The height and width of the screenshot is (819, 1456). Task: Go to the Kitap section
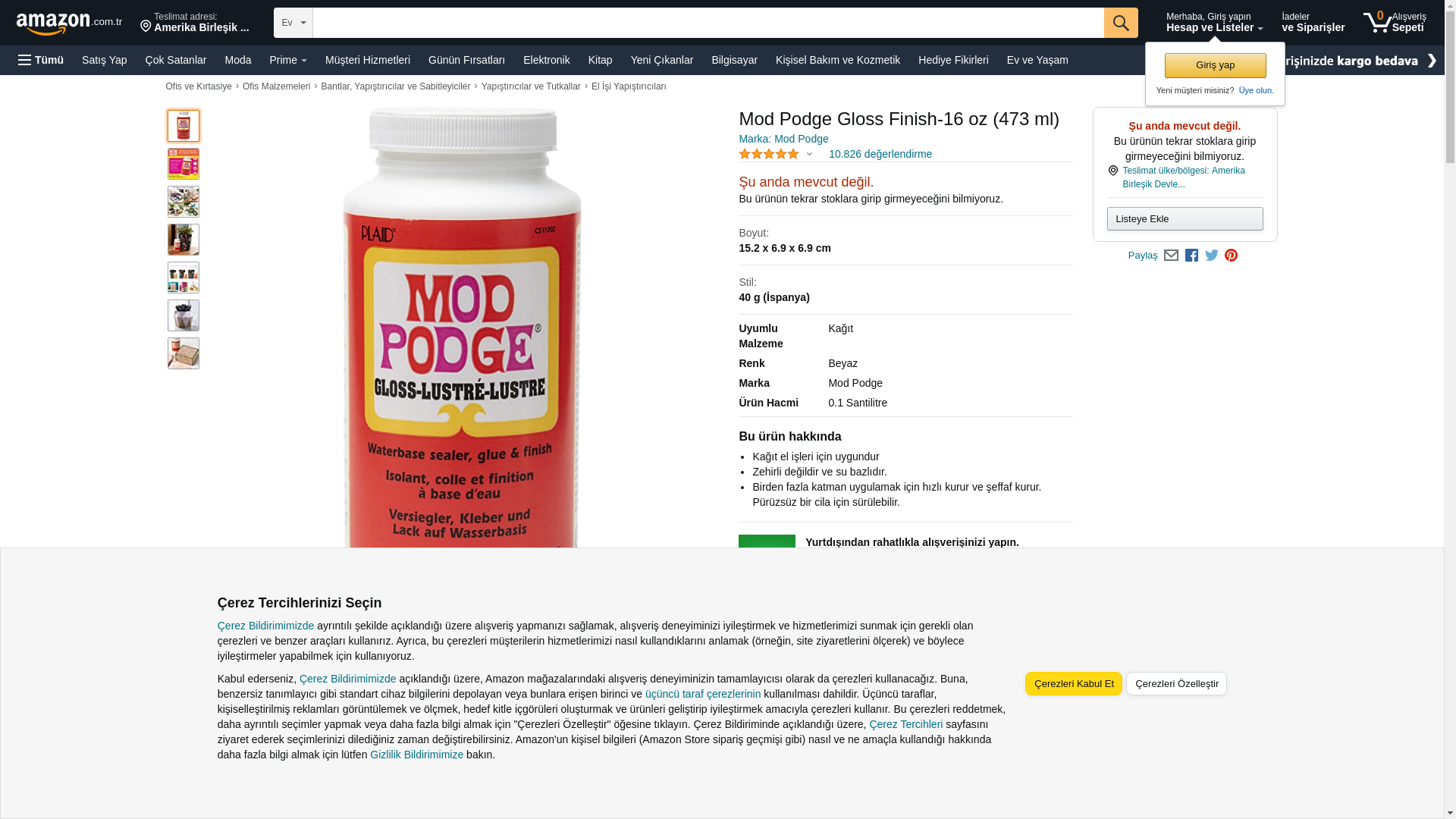[x=600, y=60]
